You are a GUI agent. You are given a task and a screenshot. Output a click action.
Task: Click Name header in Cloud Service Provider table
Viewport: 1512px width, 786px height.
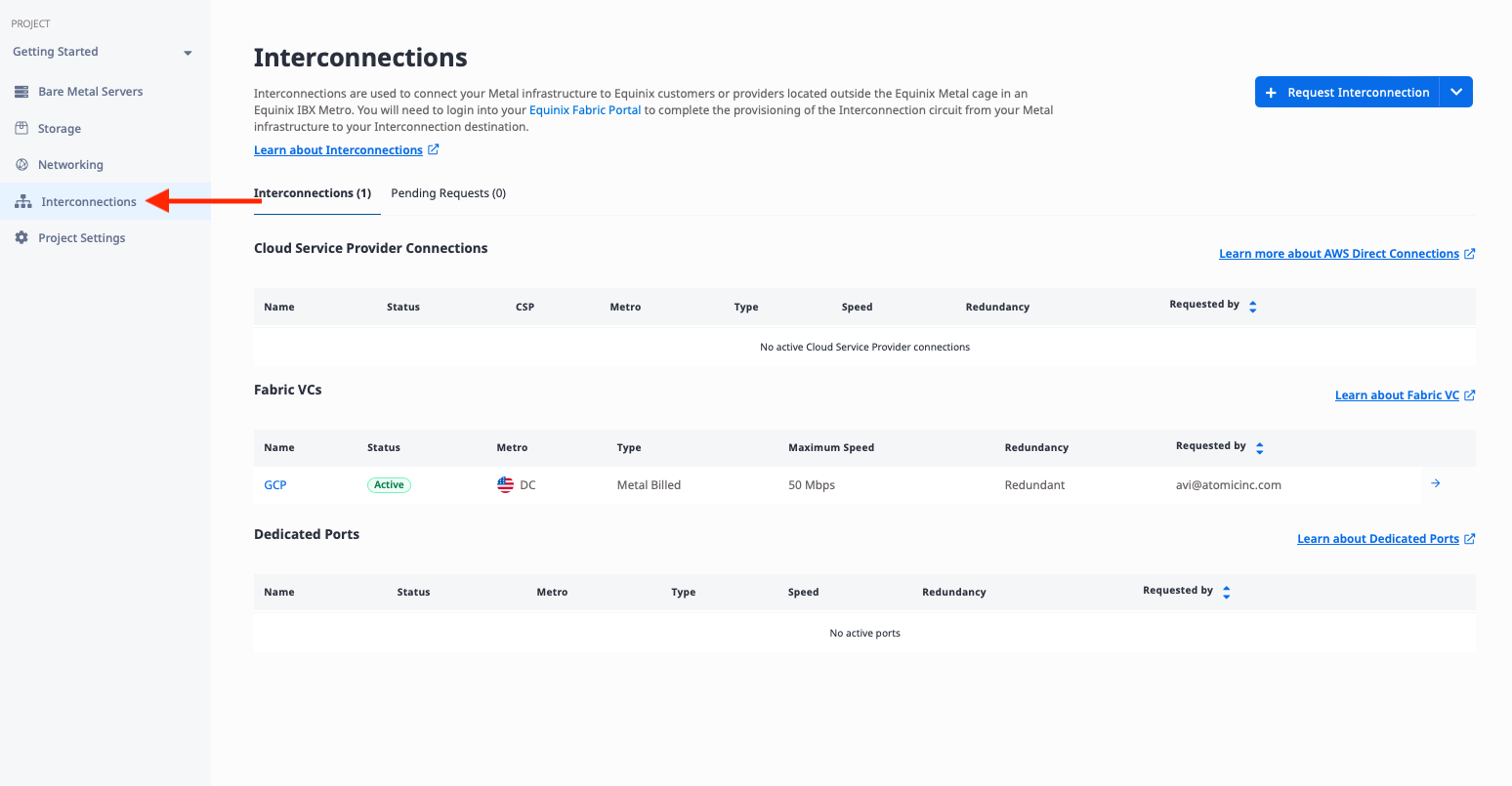click(279, 307)
